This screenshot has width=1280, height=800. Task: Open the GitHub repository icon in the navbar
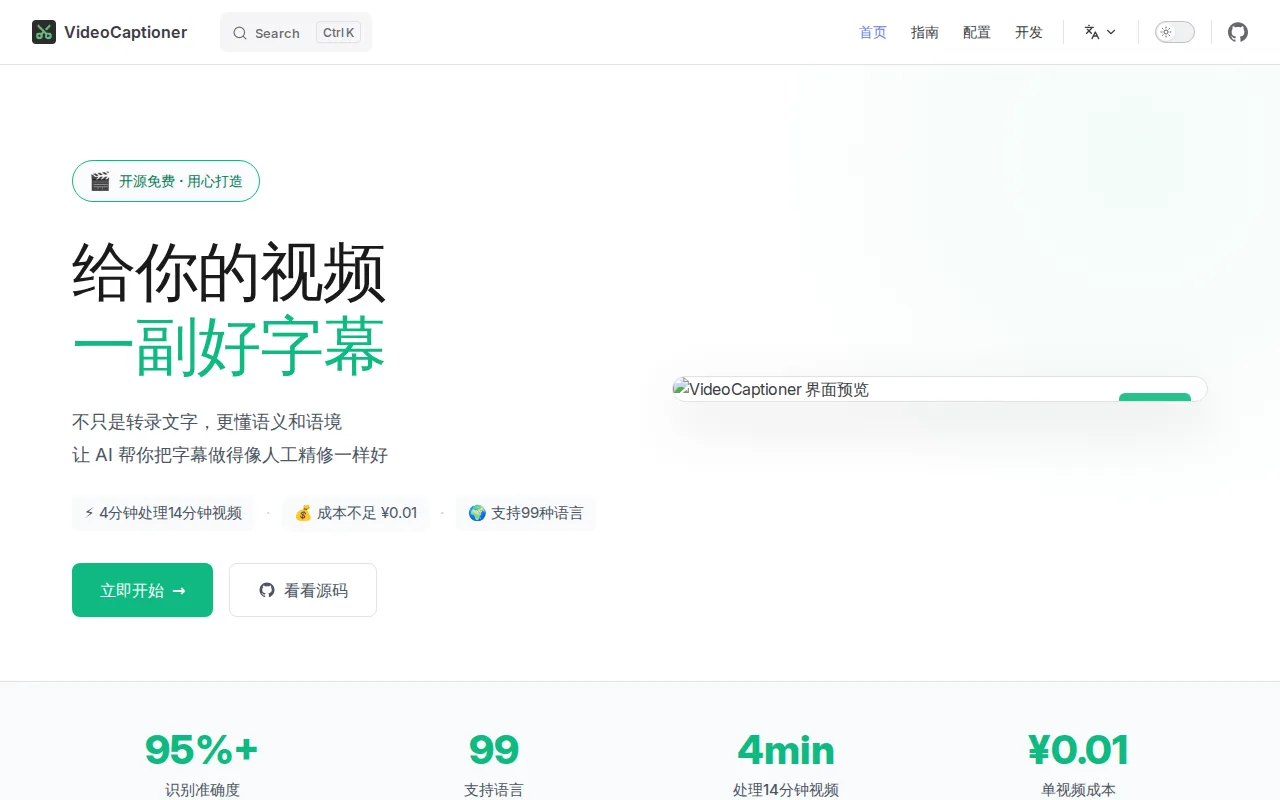(1238, 32)
